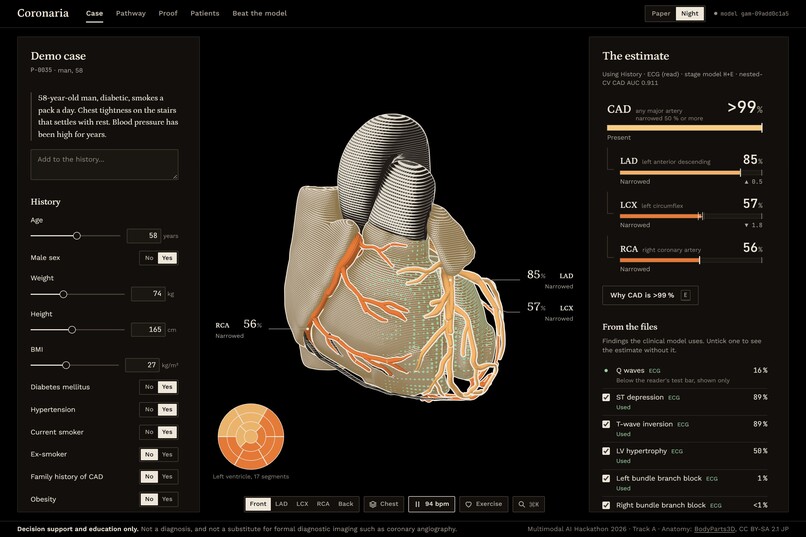Screen dimensions: 806x537
Task: Click the LCX 57% label beside the heart
Action: tap(550, 311)
